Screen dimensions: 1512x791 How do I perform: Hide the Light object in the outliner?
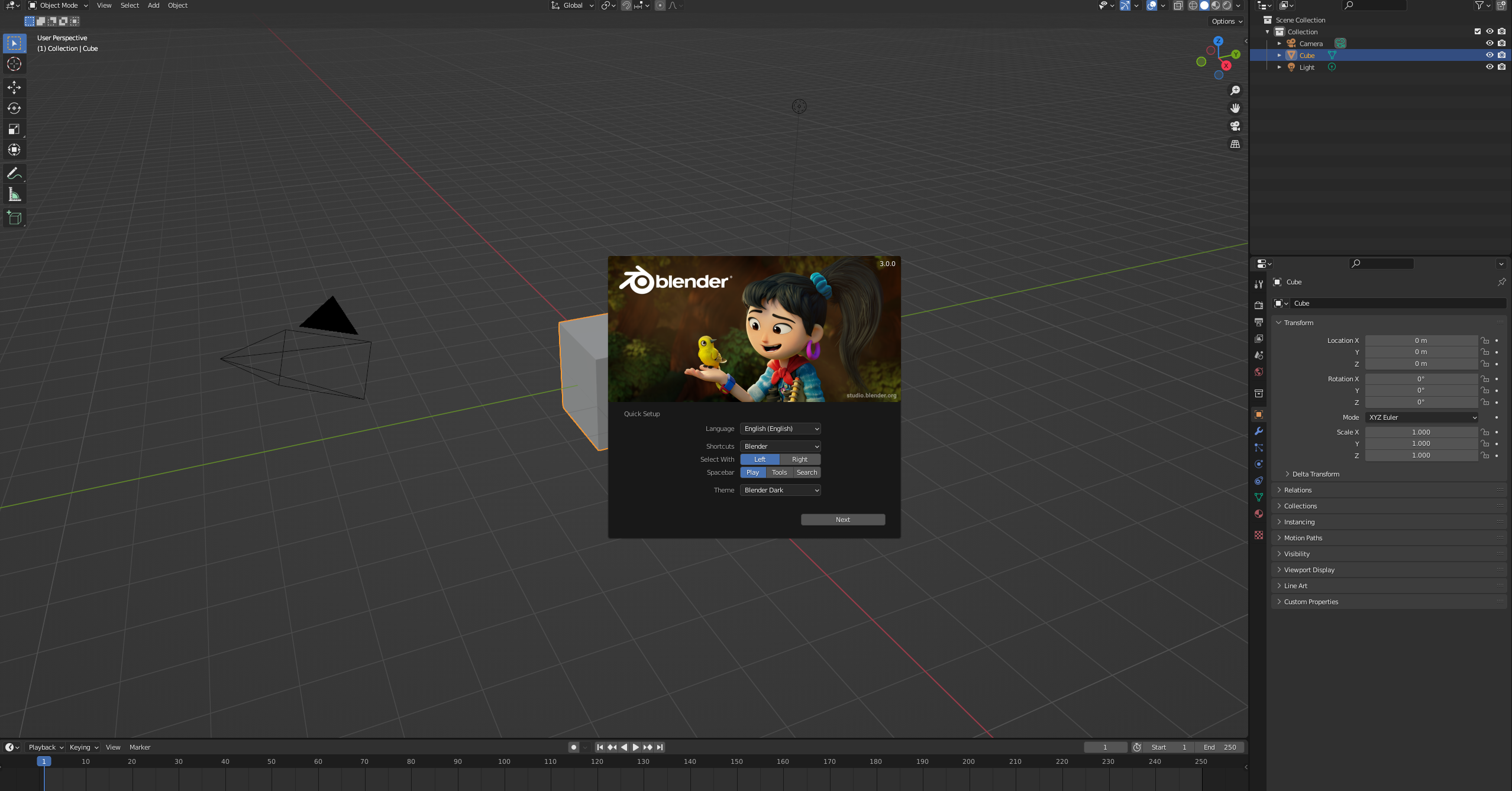pyautogui.click(x=1490, y=67)
